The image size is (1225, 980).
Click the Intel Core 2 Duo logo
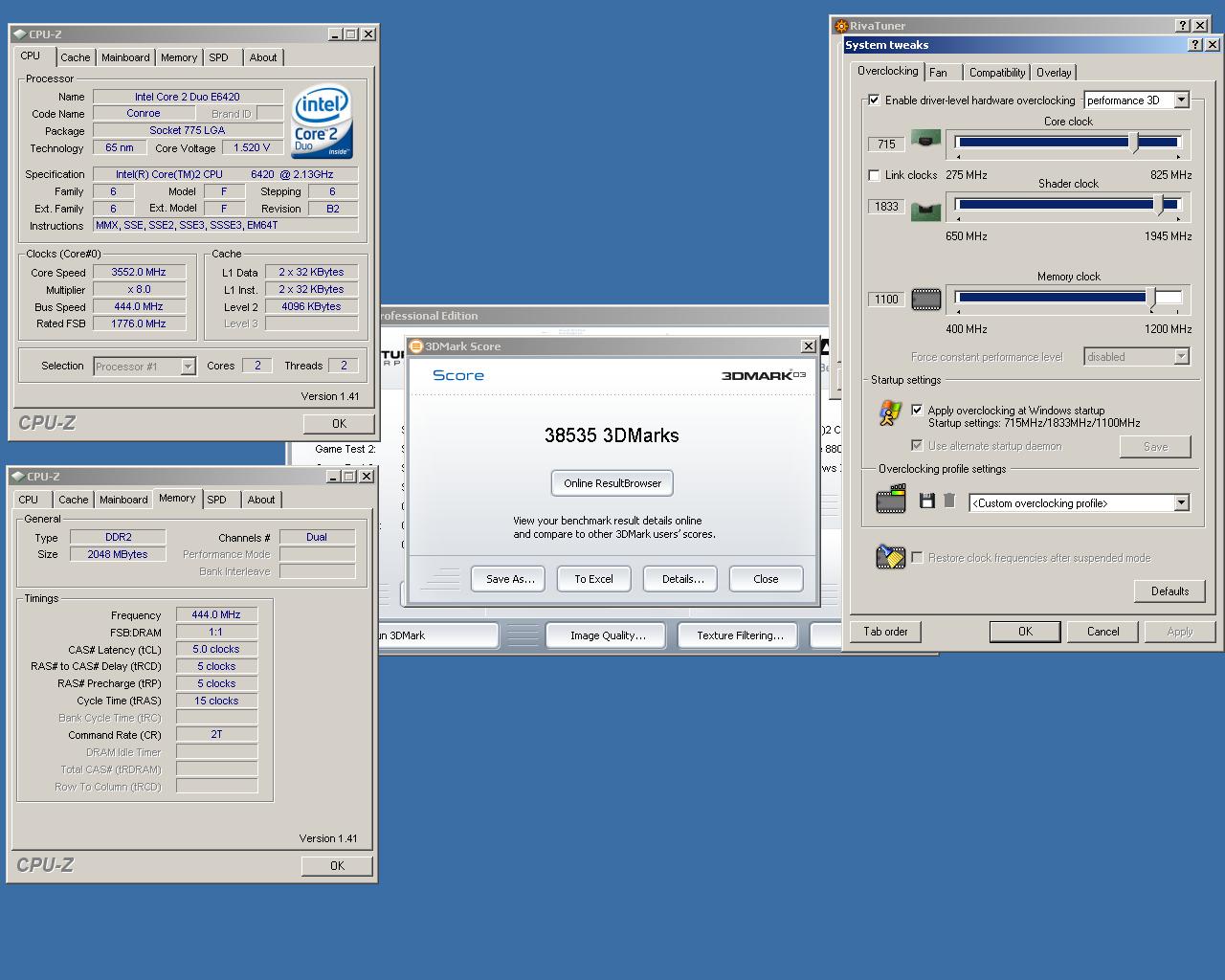pos(323,122)
